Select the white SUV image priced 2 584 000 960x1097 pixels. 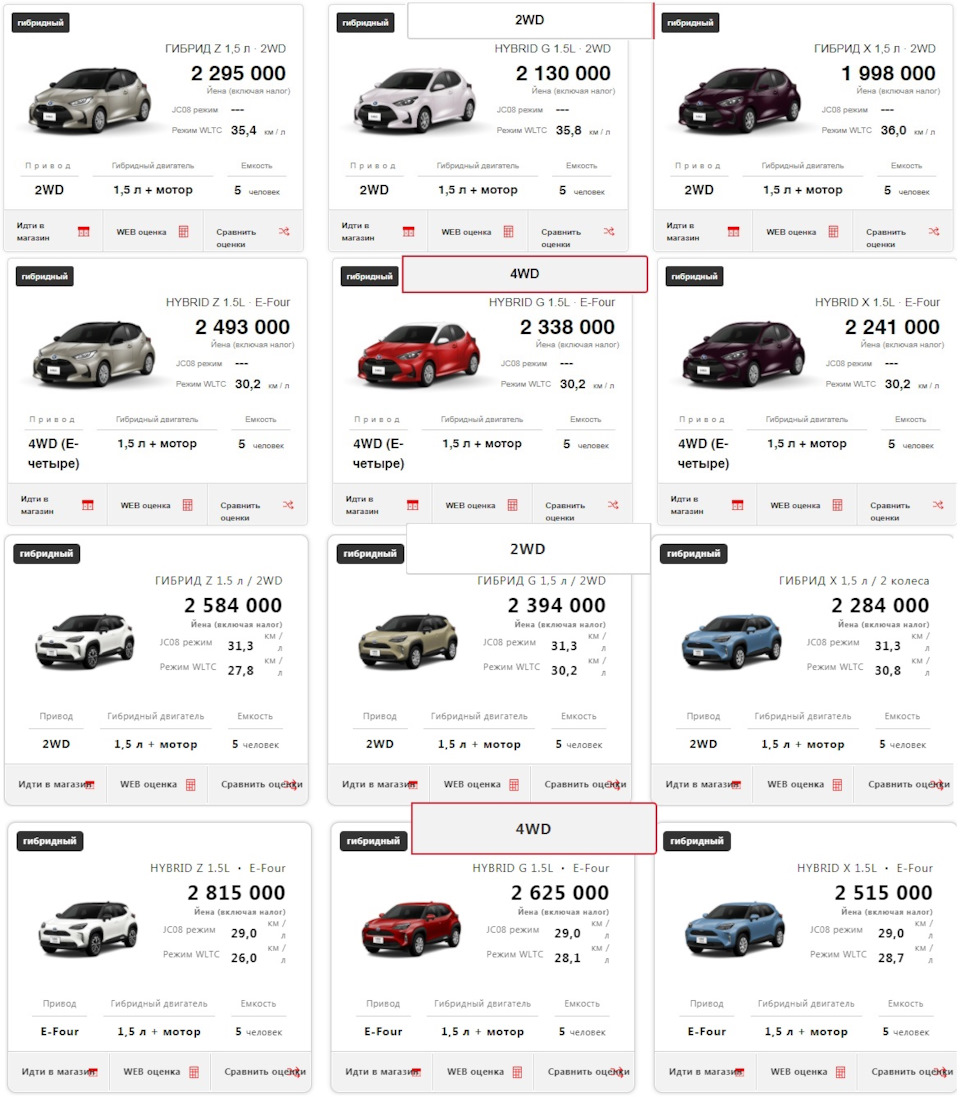pos(85,640)
